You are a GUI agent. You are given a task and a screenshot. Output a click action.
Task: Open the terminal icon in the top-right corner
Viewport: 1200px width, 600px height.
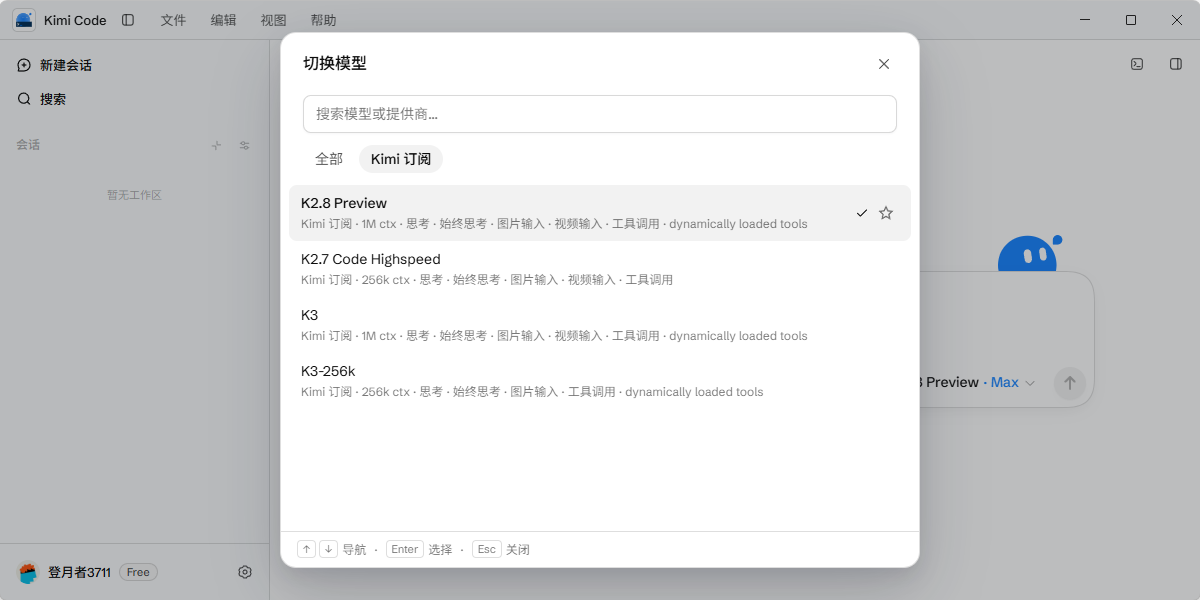point(1137,64)
